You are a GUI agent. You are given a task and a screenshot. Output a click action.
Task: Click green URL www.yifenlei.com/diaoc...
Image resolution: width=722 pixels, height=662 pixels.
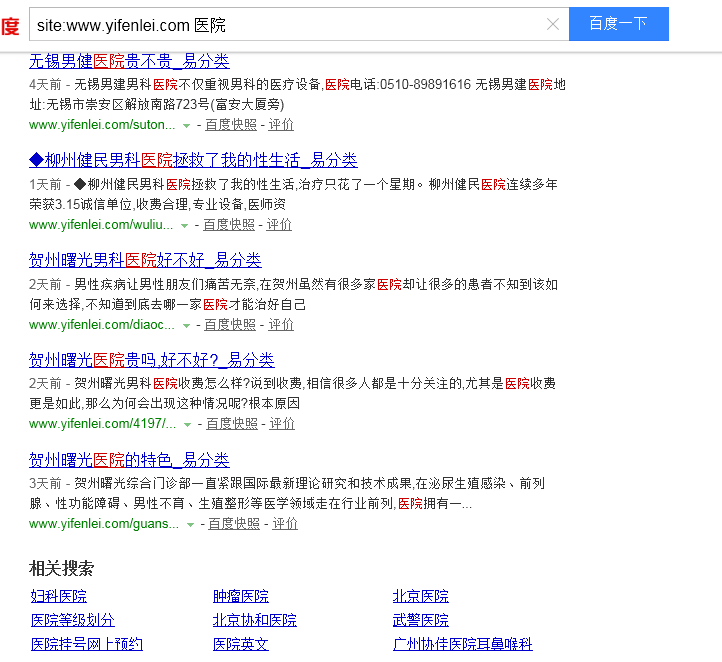tap(102, 325)
